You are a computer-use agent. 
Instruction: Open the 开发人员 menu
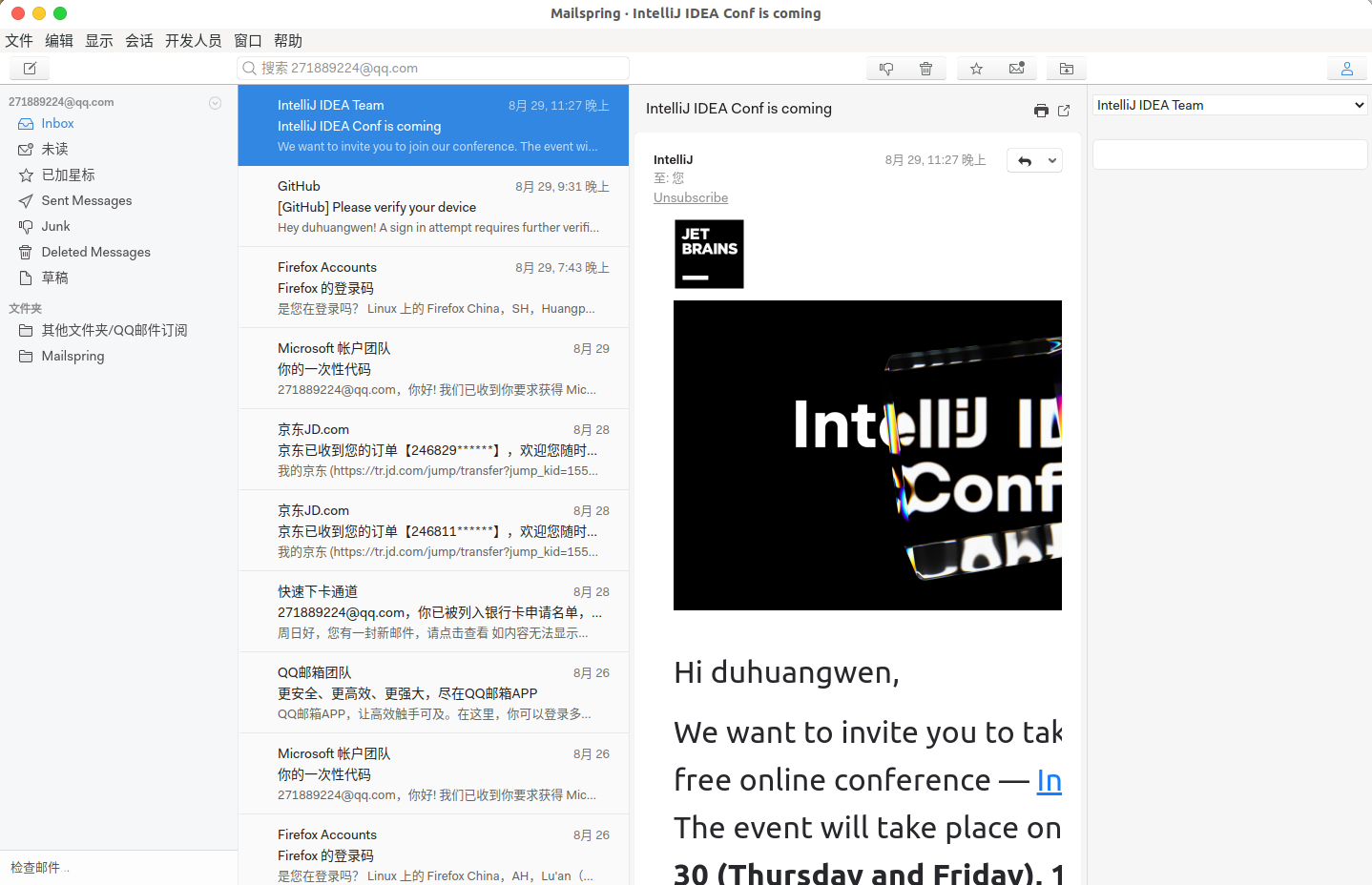click(x=194, y=41)
